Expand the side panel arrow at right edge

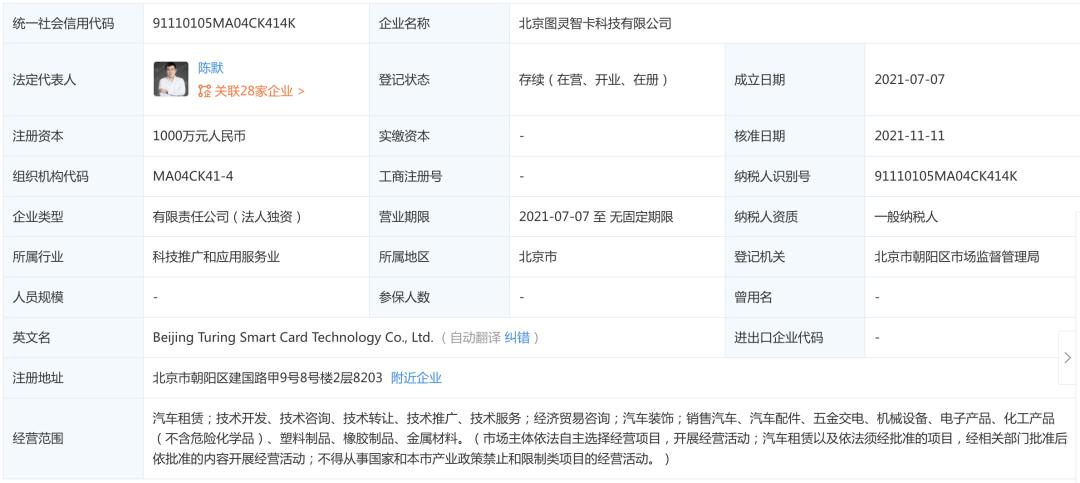1068,358
